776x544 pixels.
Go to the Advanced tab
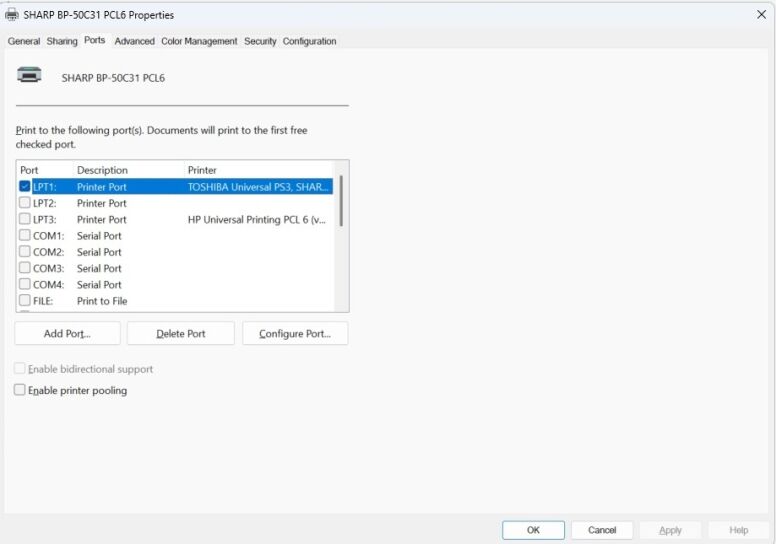(x=134, y=41)
